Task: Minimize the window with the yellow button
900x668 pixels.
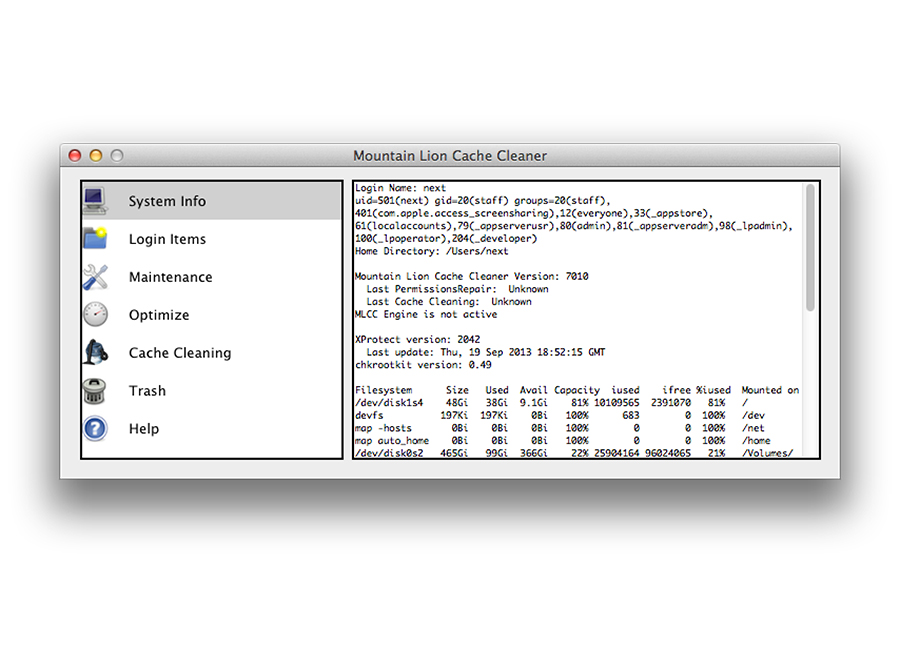Action: point(96,156)
